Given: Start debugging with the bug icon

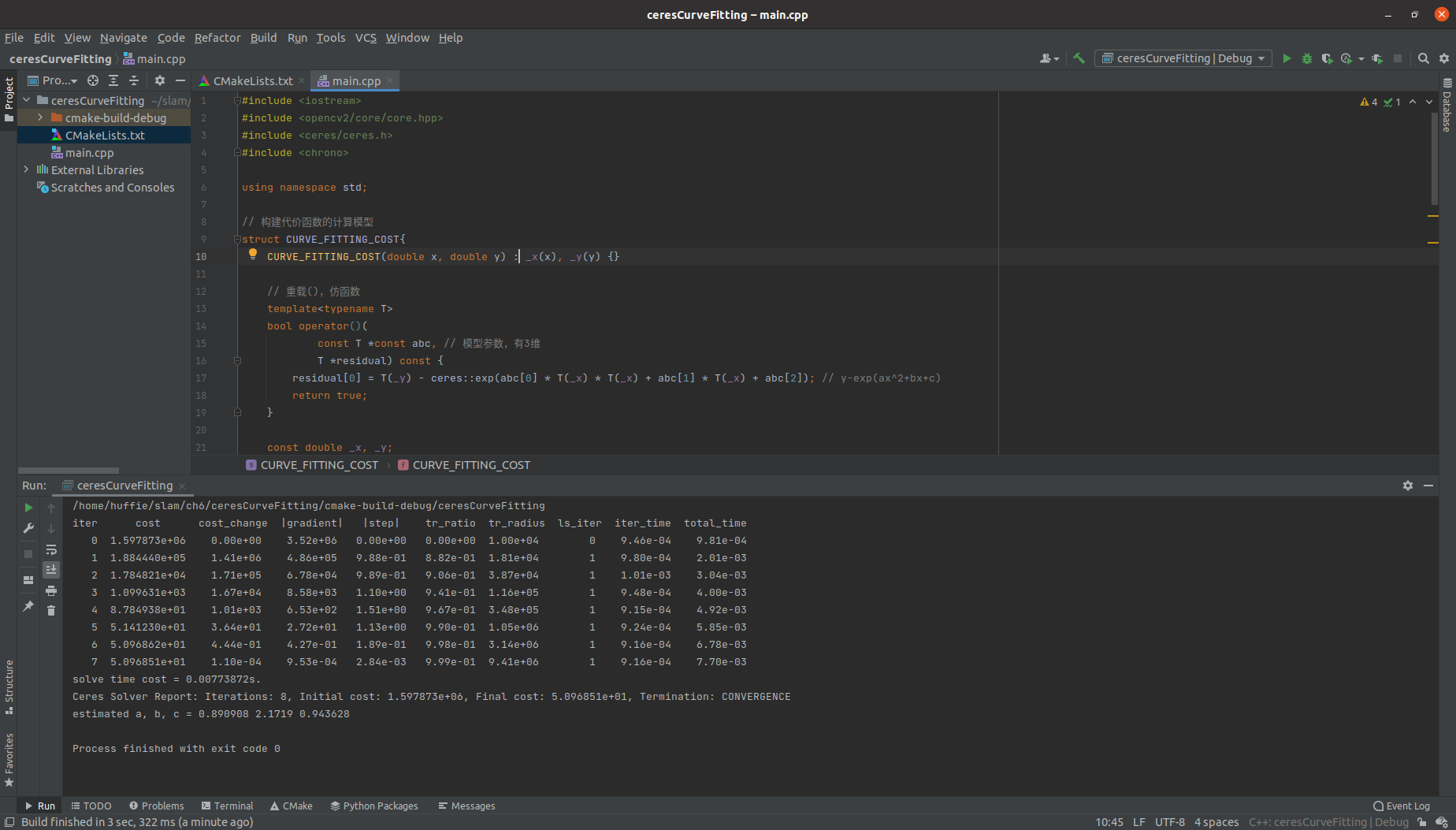Looking at the screenshot, I should click(1307, 58).
